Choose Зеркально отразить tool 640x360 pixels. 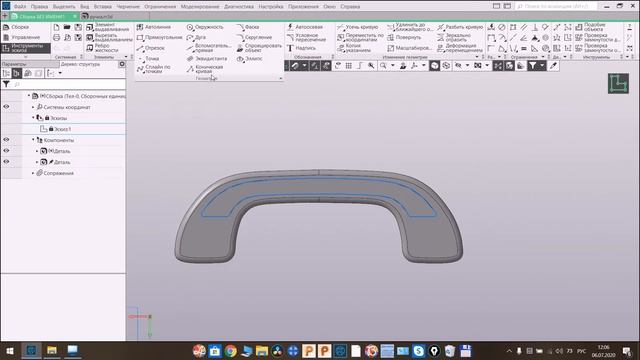[454, 38]
